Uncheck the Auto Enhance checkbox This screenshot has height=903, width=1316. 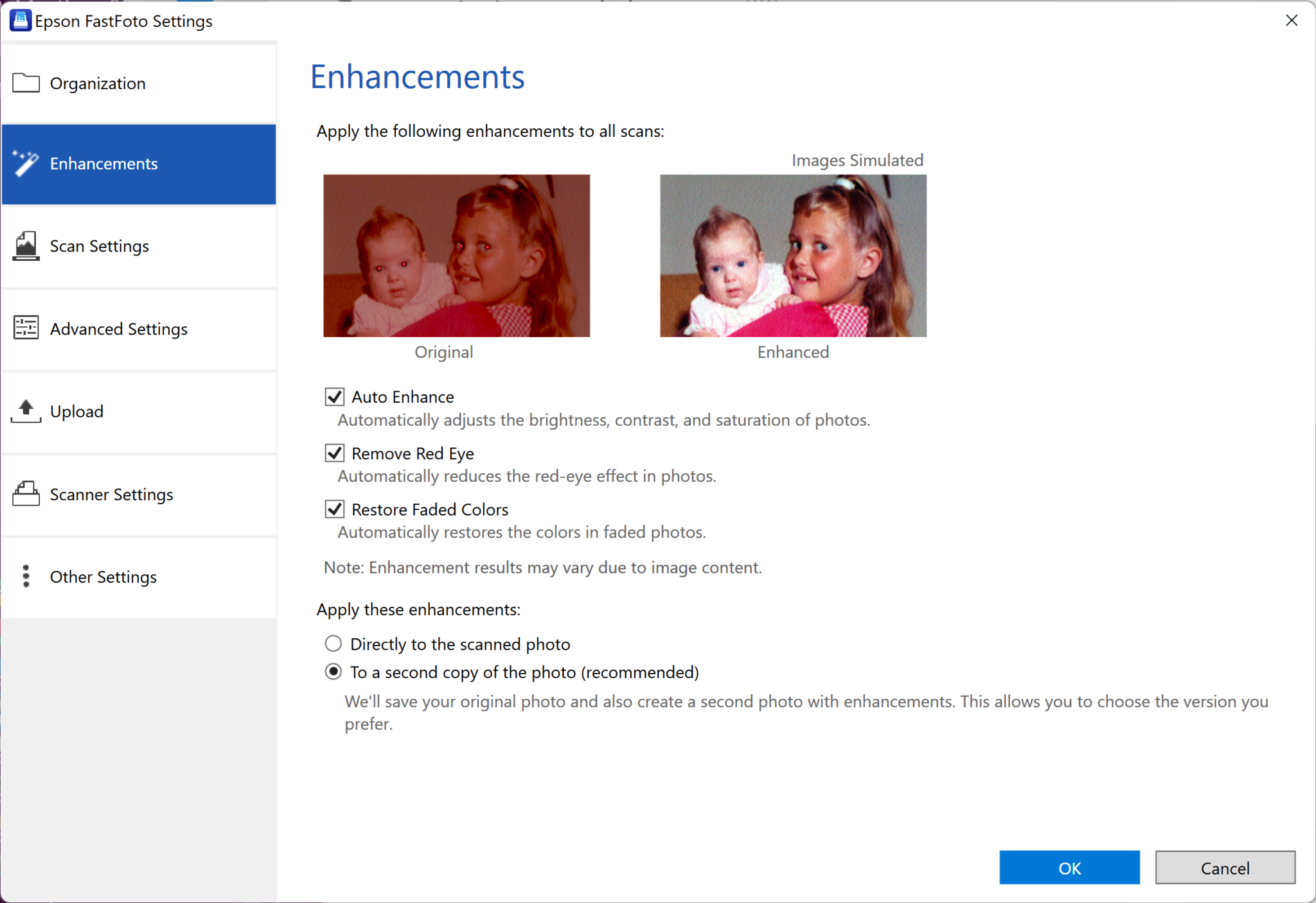click(x=334, y=397)
